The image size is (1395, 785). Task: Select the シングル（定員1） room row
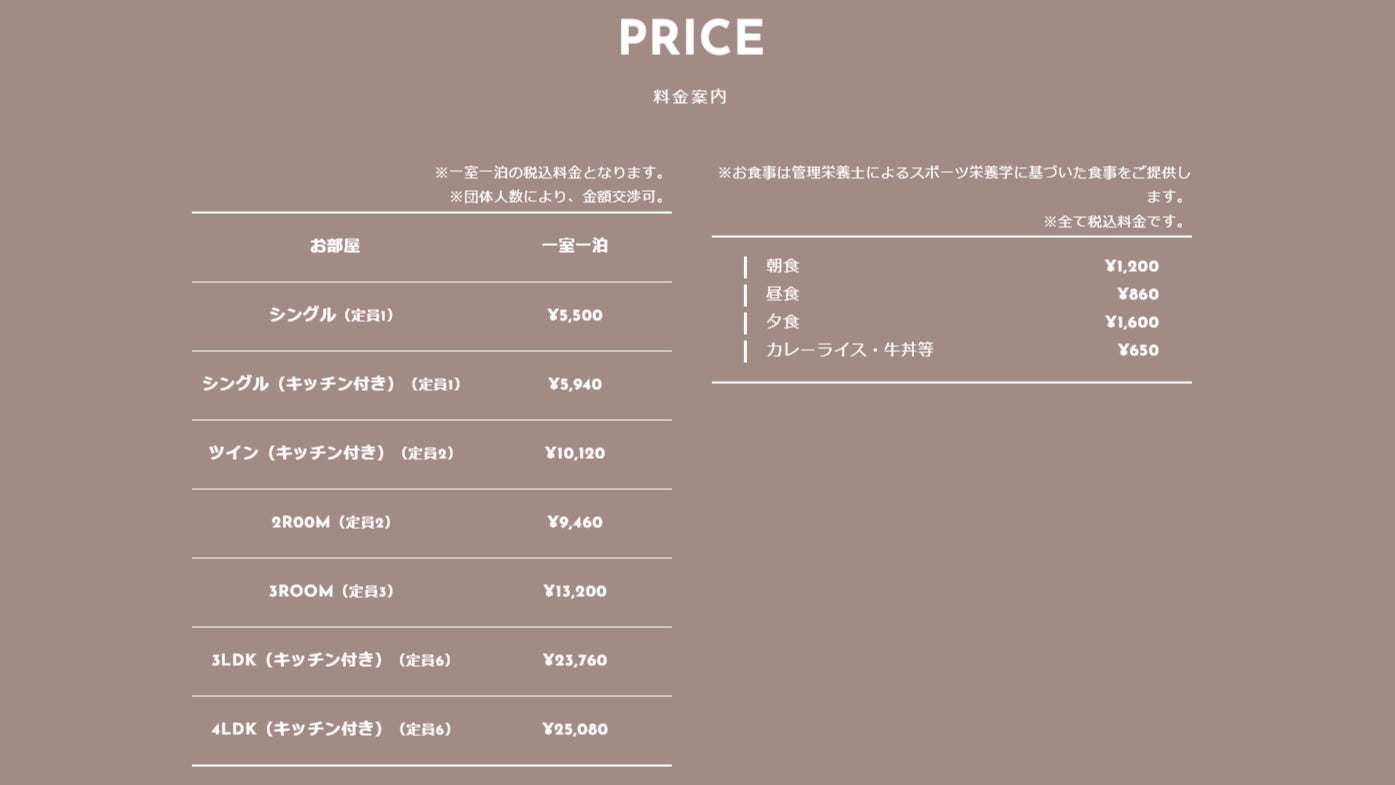pos(331,315)
